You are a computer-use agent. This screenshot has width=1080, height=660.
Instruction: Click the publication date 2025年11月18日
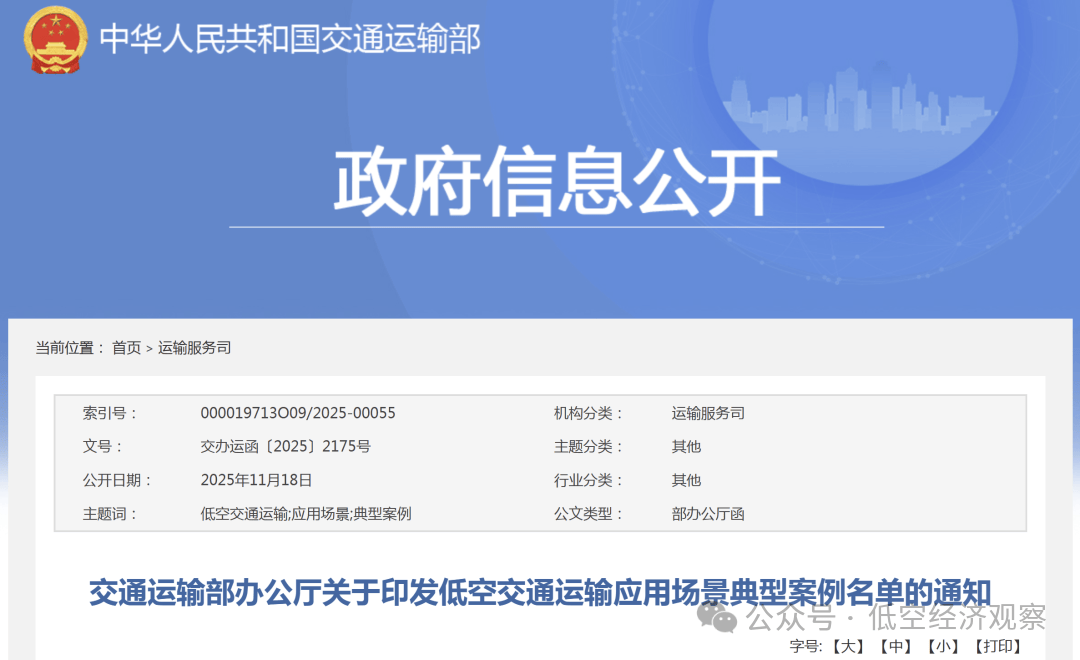coord(256,480)
